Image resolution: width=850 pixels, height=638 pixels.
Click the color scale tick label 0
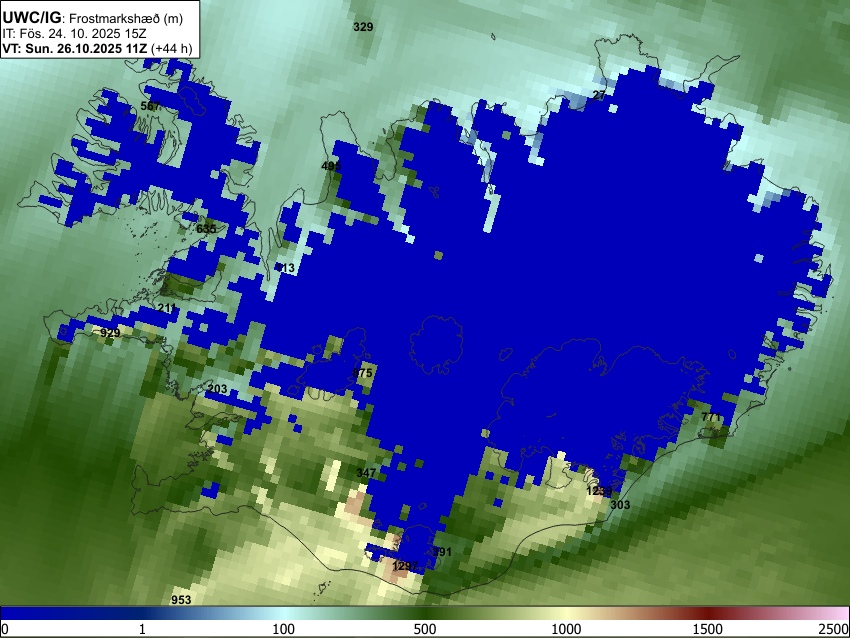pos(5,629)
